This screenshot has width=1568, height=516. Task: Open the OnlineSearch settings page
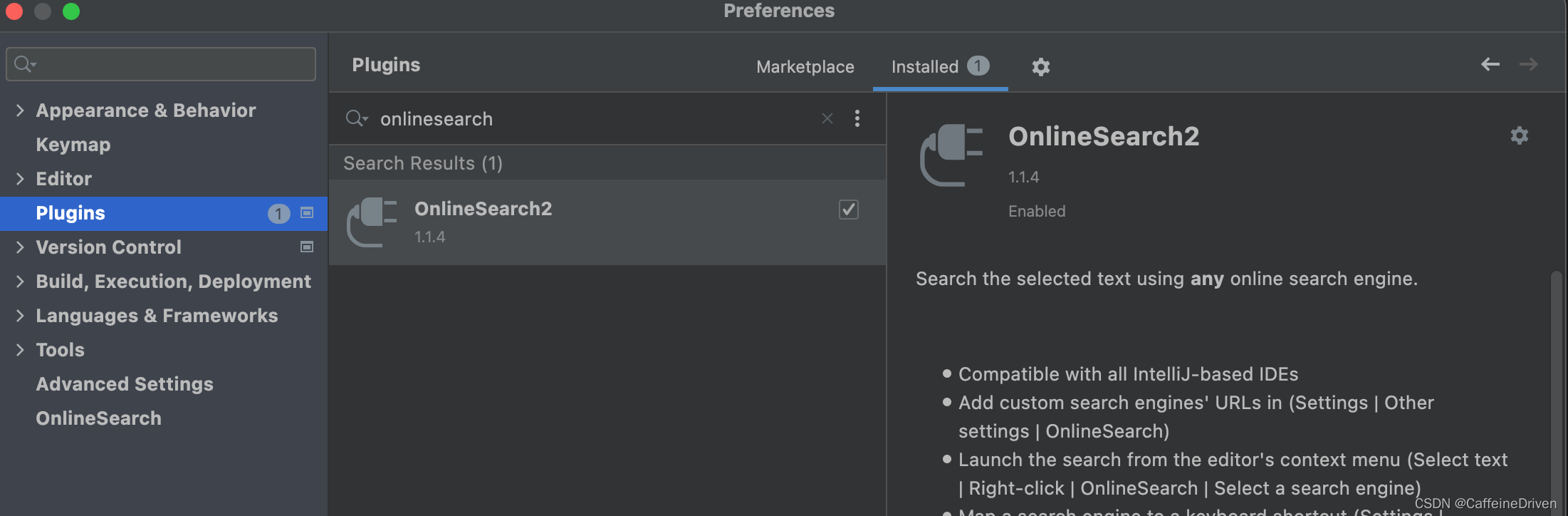(99, 418)
